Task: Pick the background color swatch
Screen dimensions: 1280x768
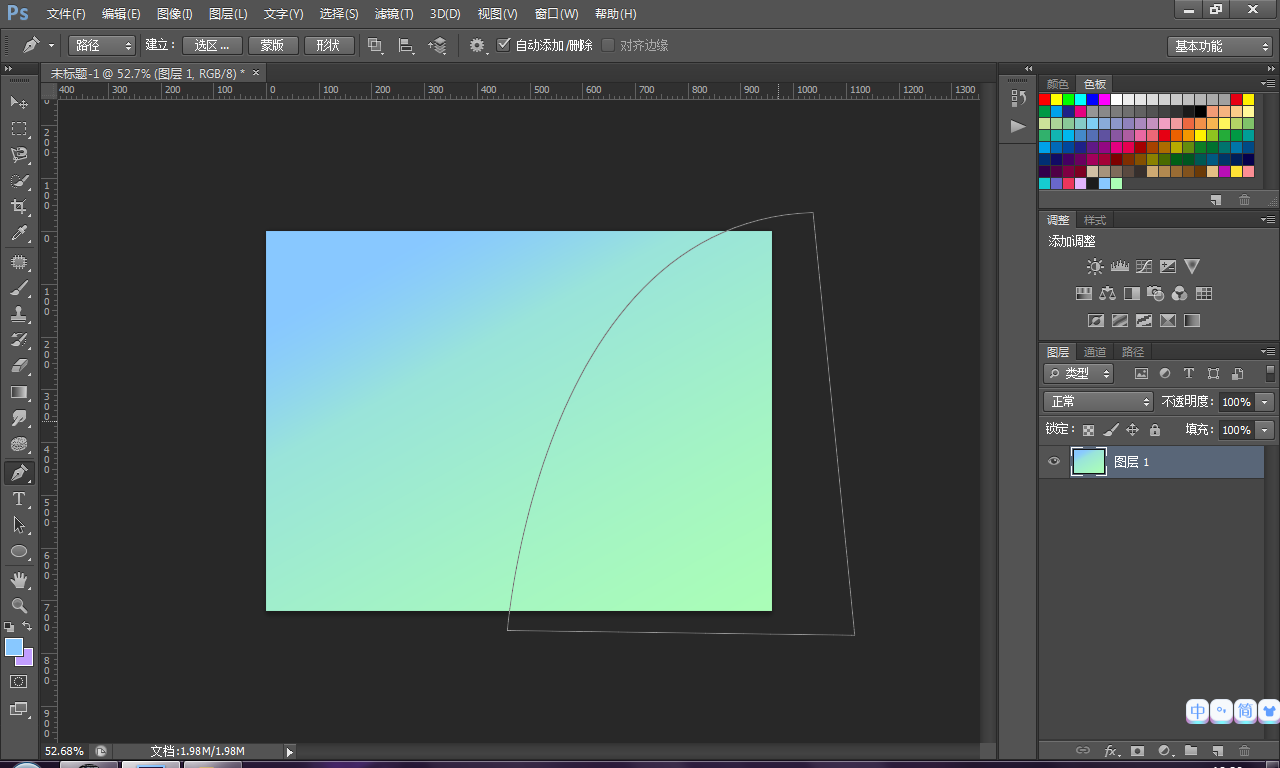Action: pos(27,659)
